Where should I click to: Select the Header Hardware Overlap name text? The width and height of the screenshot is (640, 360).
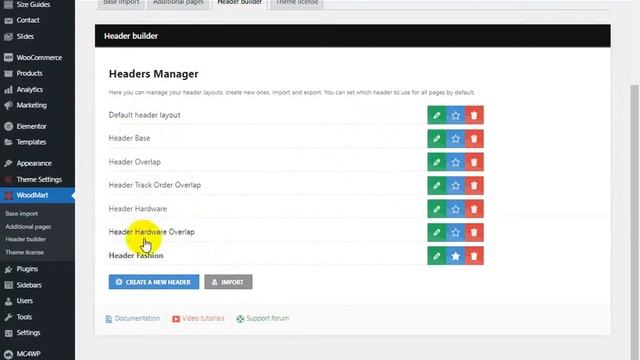coord(151,232)
